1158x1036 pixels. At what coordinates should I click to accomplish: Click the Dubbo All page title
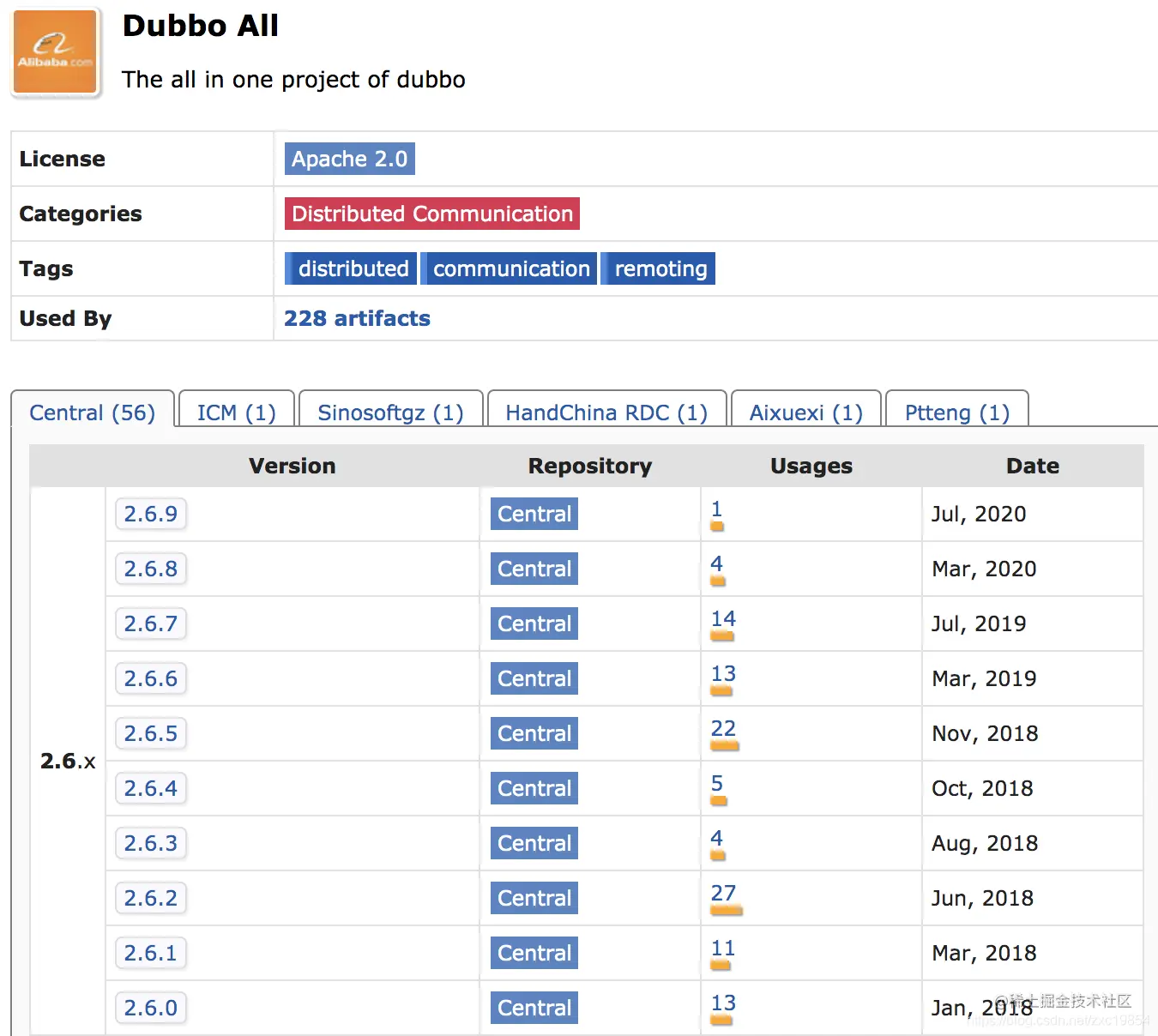pyautogui.click(x=201, y=26)
